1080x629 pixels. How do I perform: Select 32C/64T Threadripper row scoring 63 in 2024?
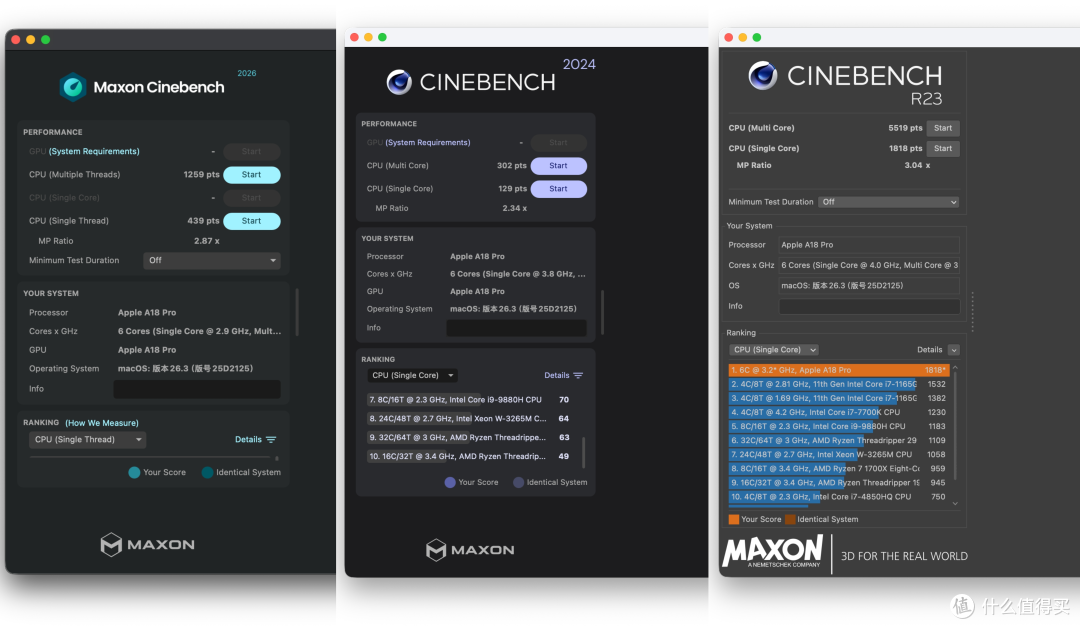point(472,437)
